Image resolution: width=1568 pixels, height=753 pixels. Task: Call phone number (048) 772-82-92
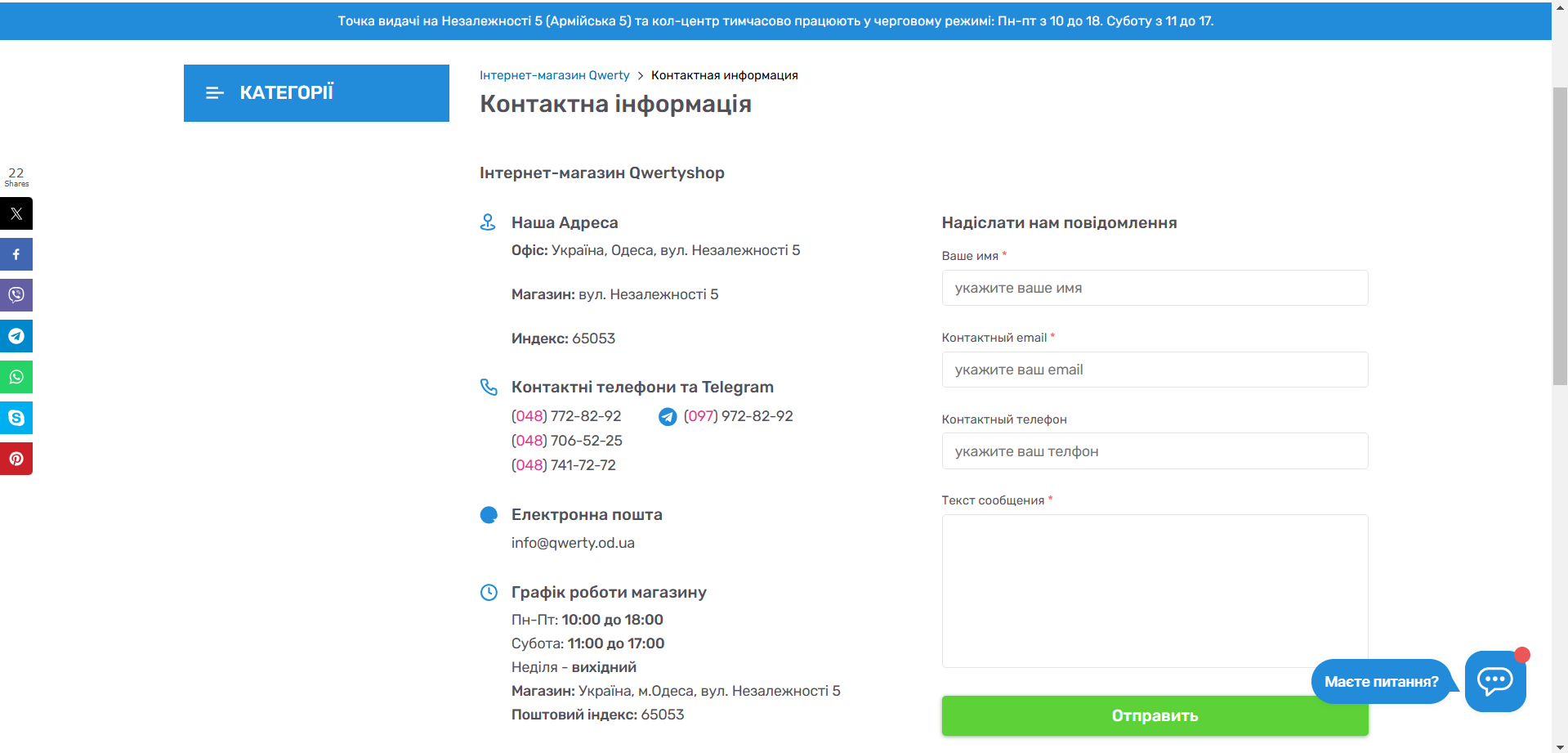coord(566,416)
